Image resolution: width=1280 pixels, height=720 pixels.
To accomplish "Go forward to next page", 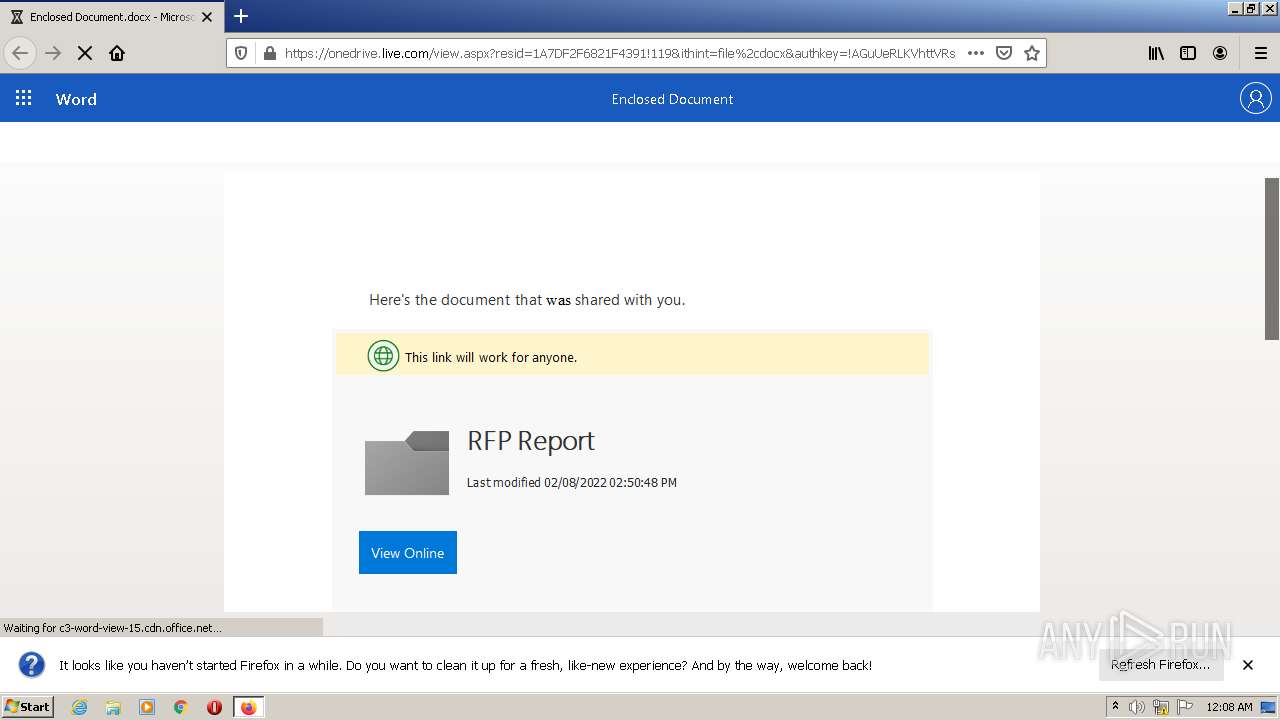I will [x=53, y=53].
